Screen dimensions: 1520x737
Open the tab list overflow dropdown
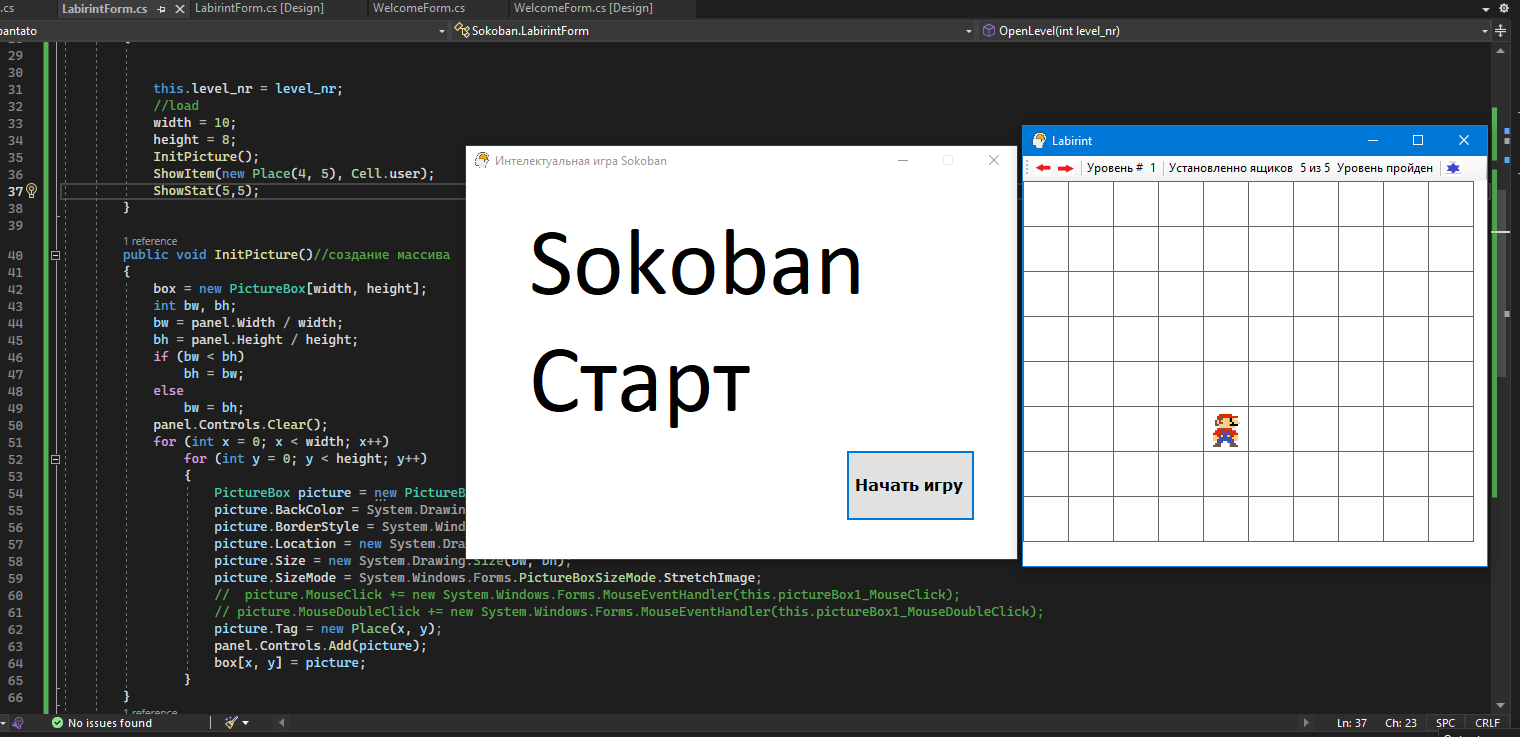coord(1487,8)
